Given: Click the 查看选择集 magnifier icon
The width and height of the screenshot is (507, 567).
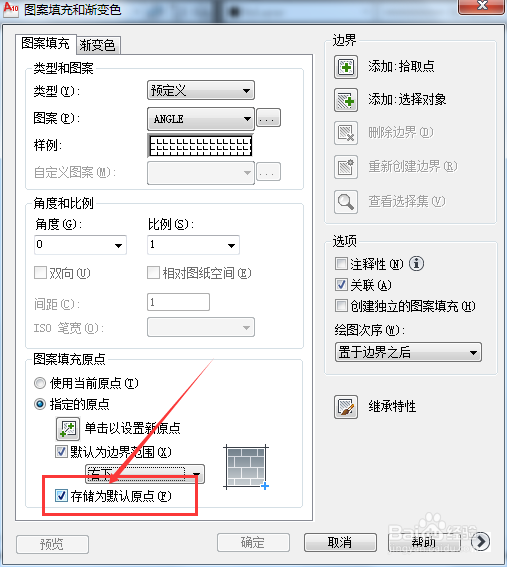Looking at the screenshot, I should pyautogui.click(x=346, y=202).
